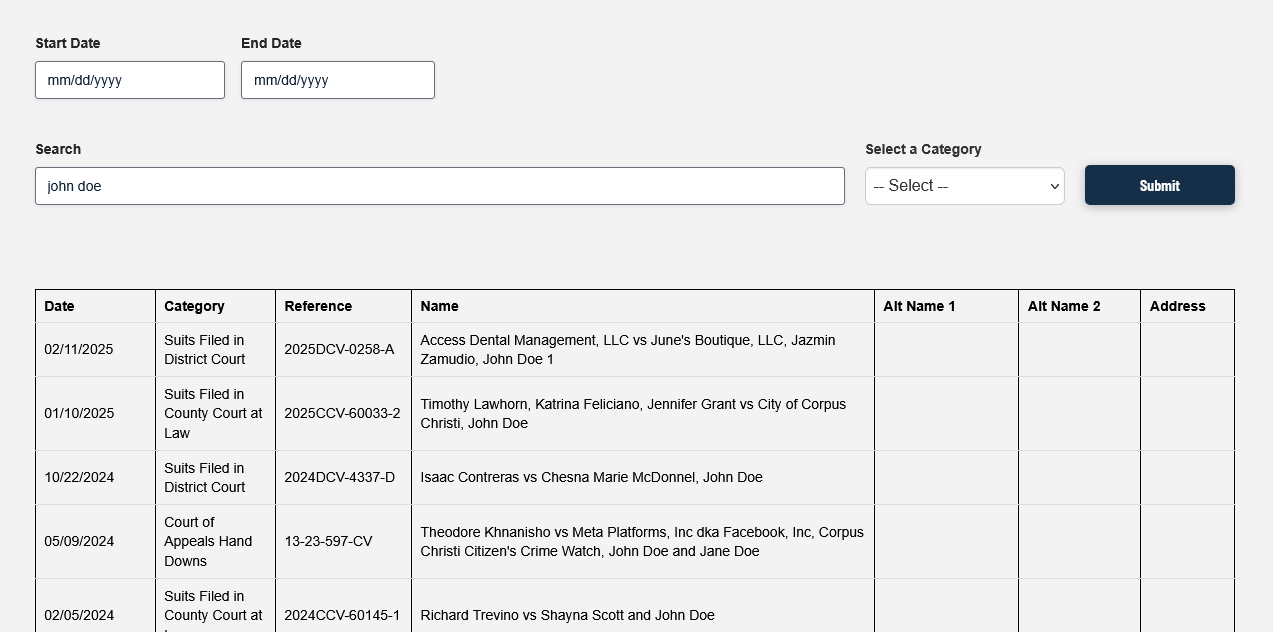Click the Select a Category label
This screenshot has width=1273, height=632.
[x=923, y=149]
